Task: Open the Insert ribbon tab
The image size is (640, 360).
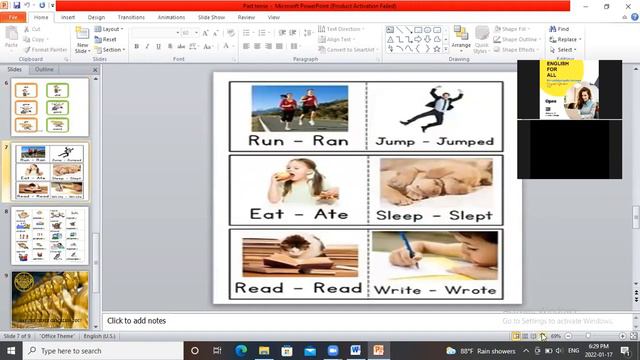Action: (68, 17)
